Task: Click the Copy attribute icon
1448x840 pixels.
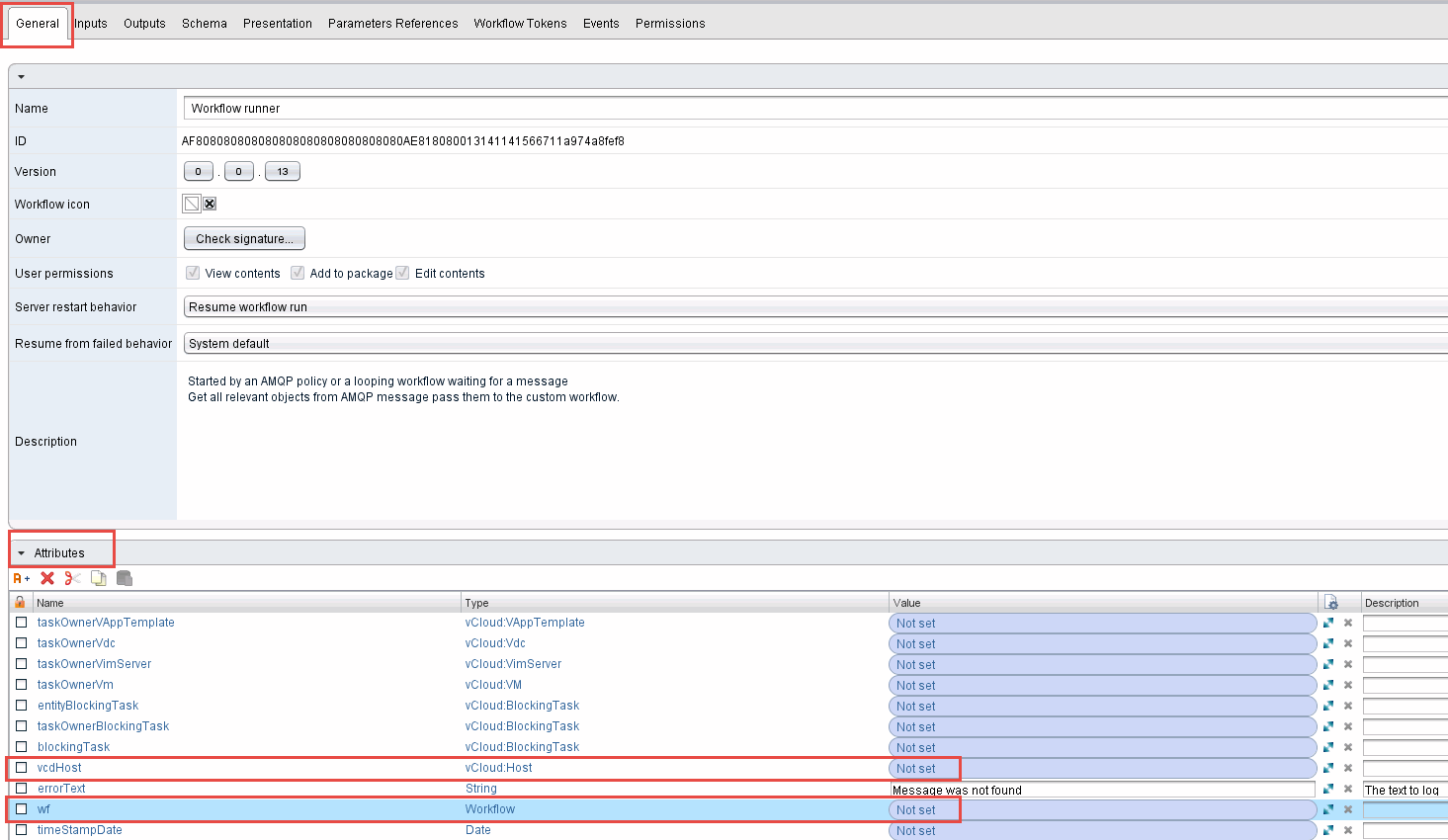Action: (99, 578)
